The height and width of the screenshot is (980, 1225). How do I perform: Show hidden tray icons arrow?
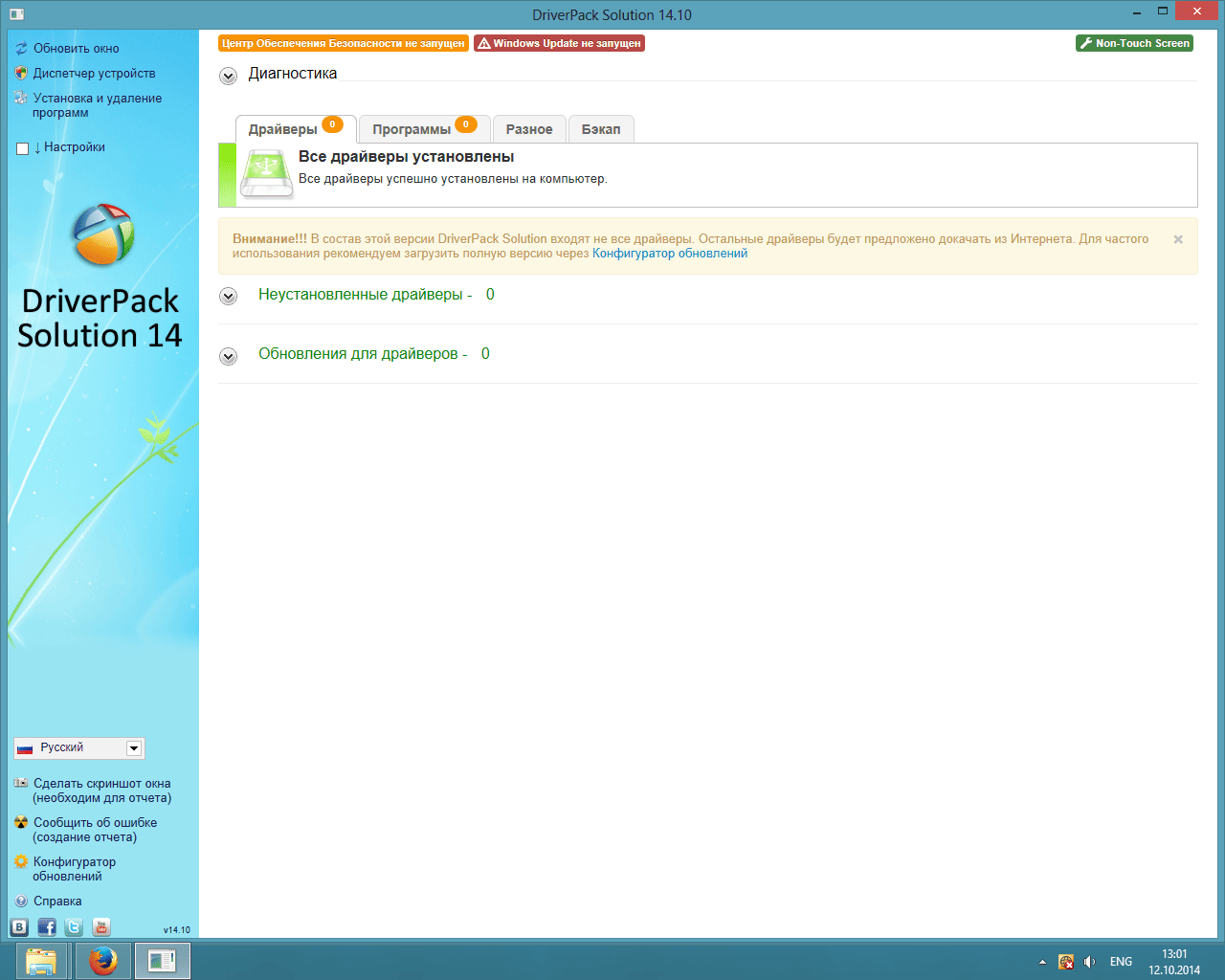(x=1042, y=962)
